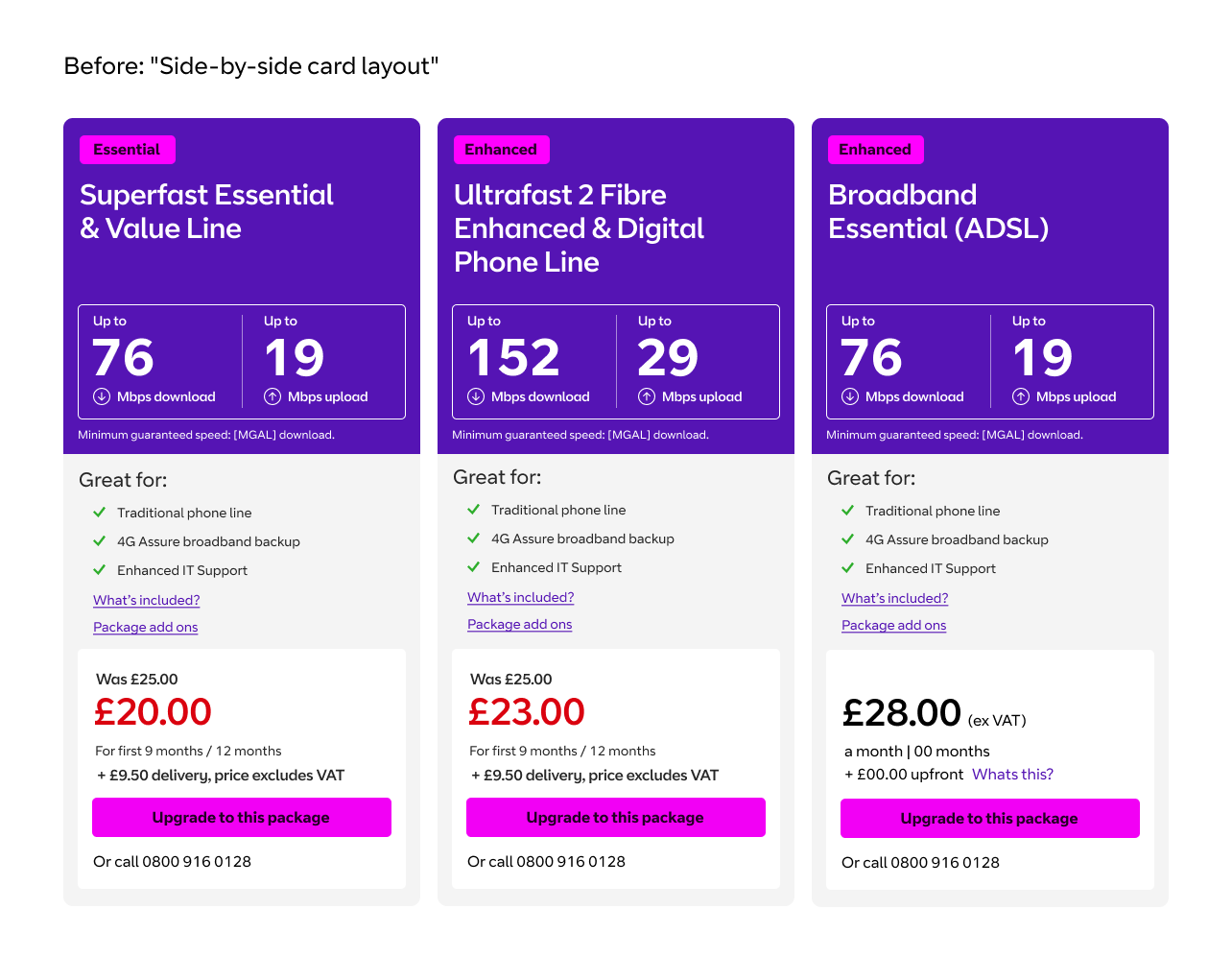Click green checkmark beside Traditional phone line, first card

[x=99, y=513]
